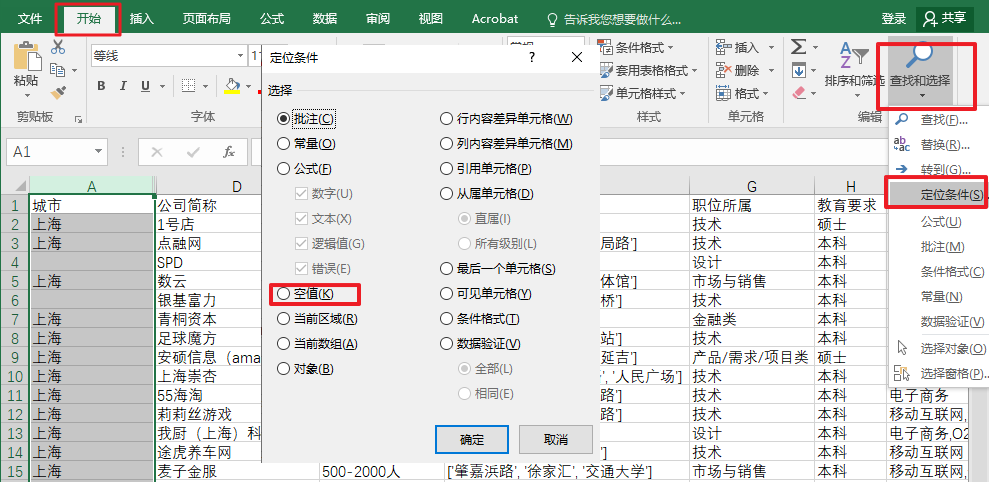Select the 最后一个单元格(S) option
The height and width of the screenshot is (482, 989).
pos(498,269)
